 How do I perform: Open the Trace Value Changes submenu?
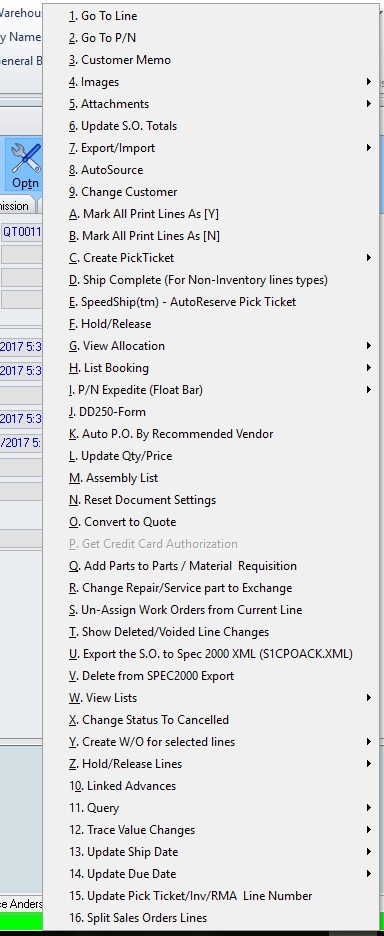[x=210, y=830]
